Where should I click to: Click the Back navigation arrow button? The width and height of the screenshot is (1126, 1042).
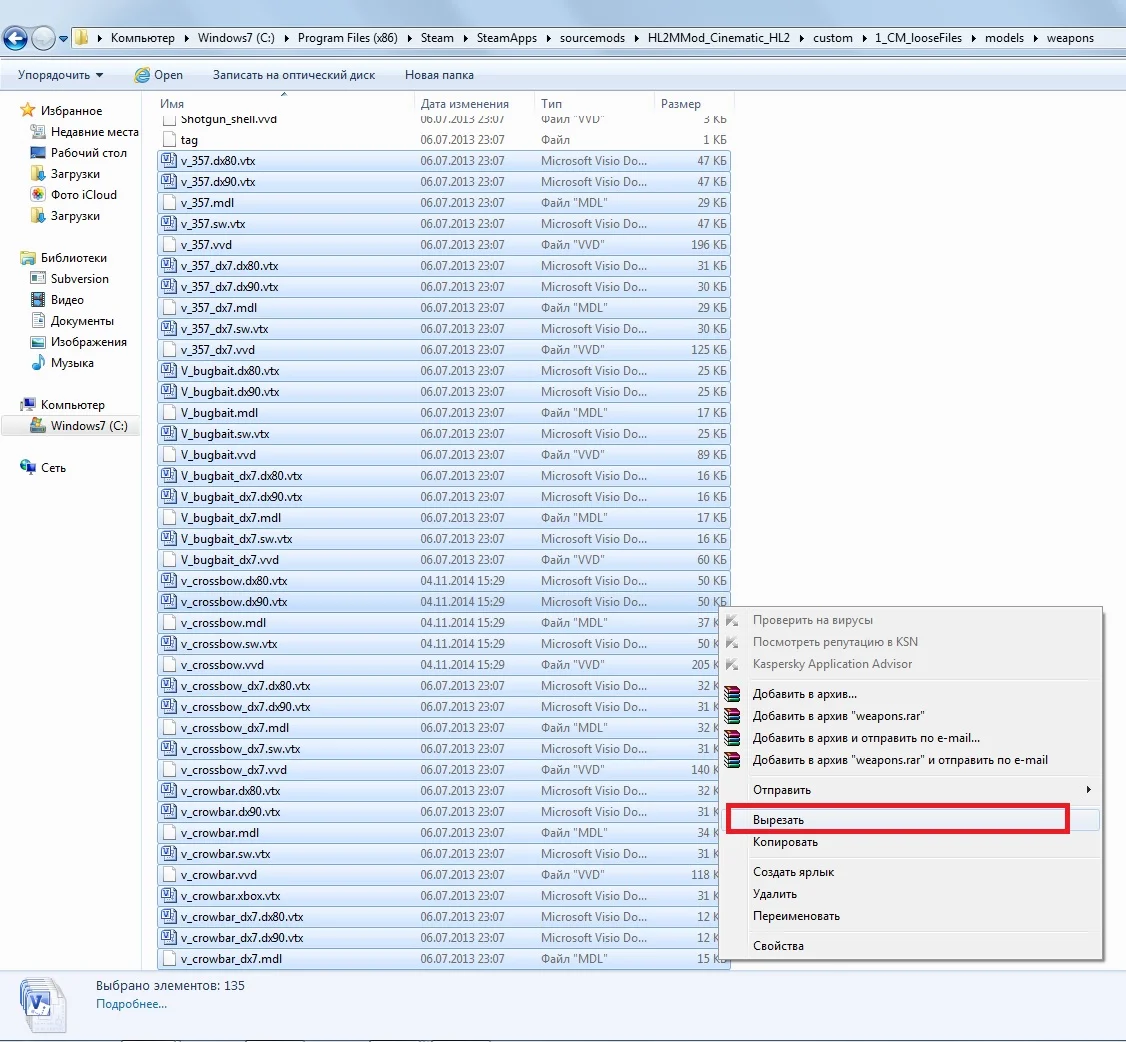pos(16,38)
